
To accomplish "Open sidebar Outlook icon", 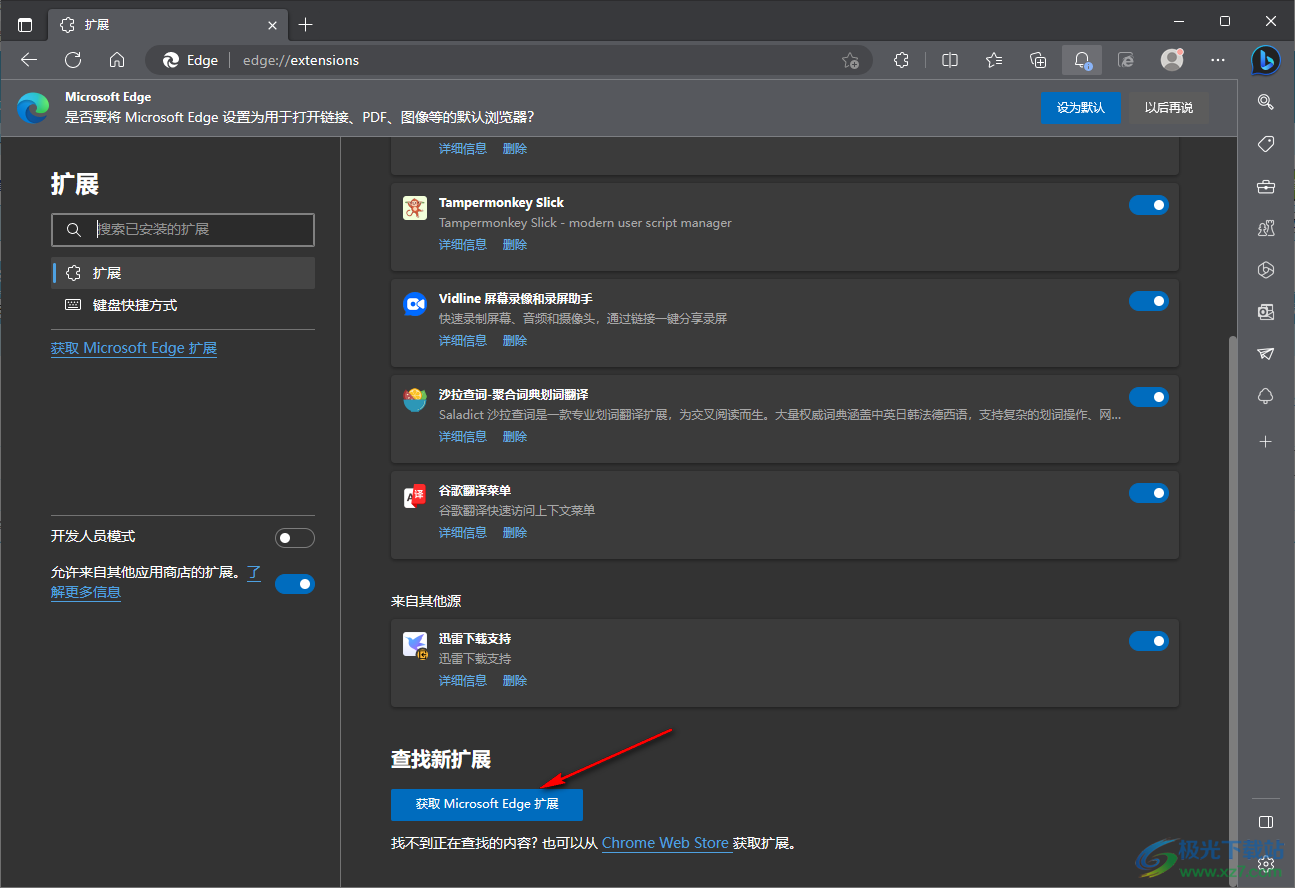I will (x=1266, y=312).
